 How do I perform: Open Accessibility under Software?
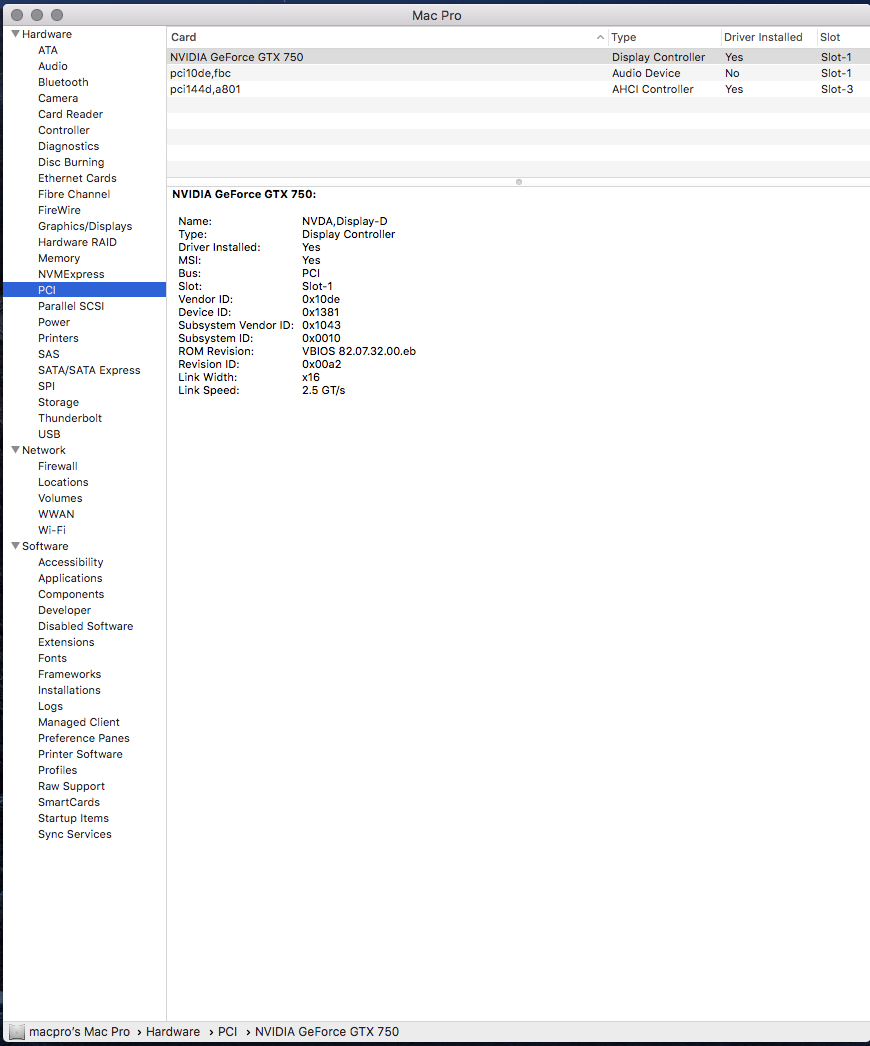(71, 562)
